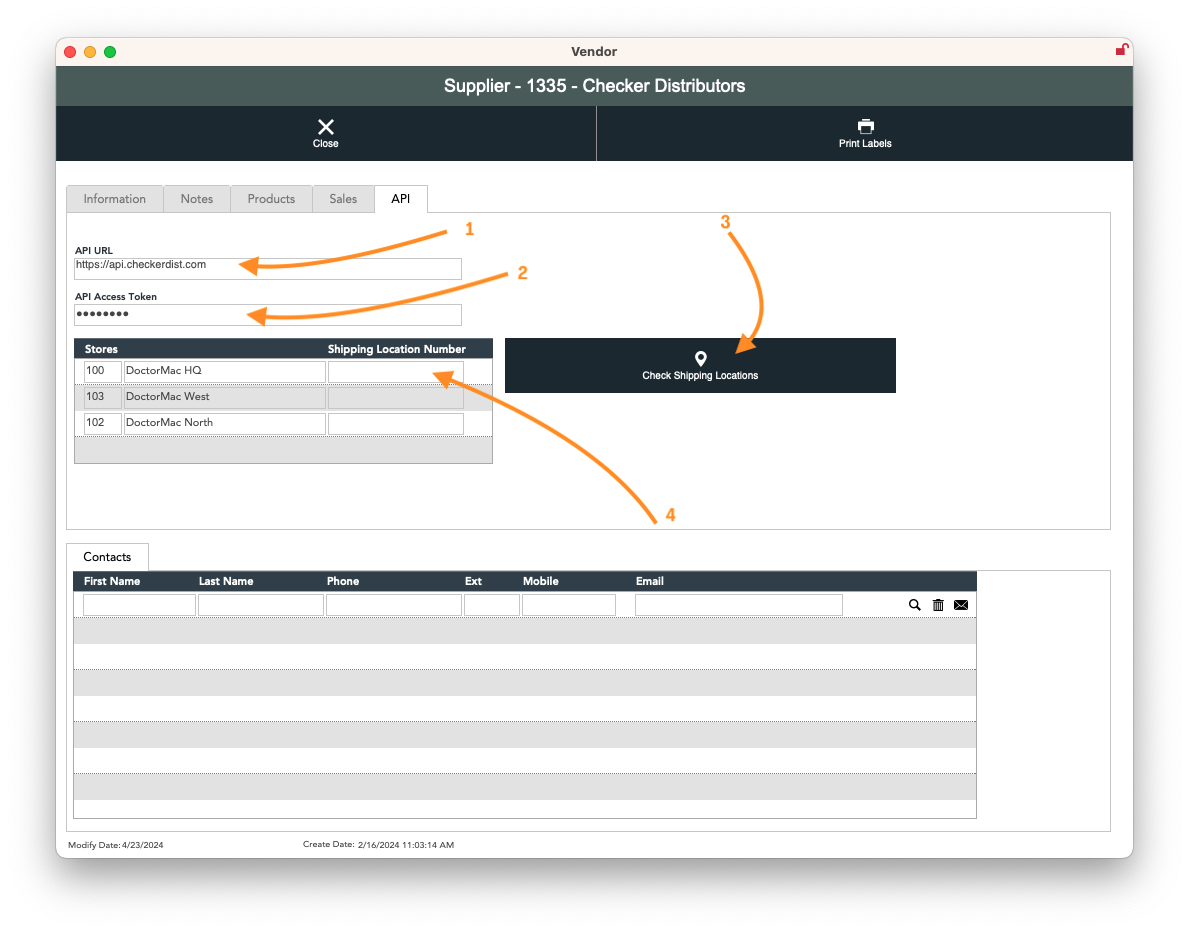Focus the API Access Token field
1189x932 pixels.
point(268,315)
